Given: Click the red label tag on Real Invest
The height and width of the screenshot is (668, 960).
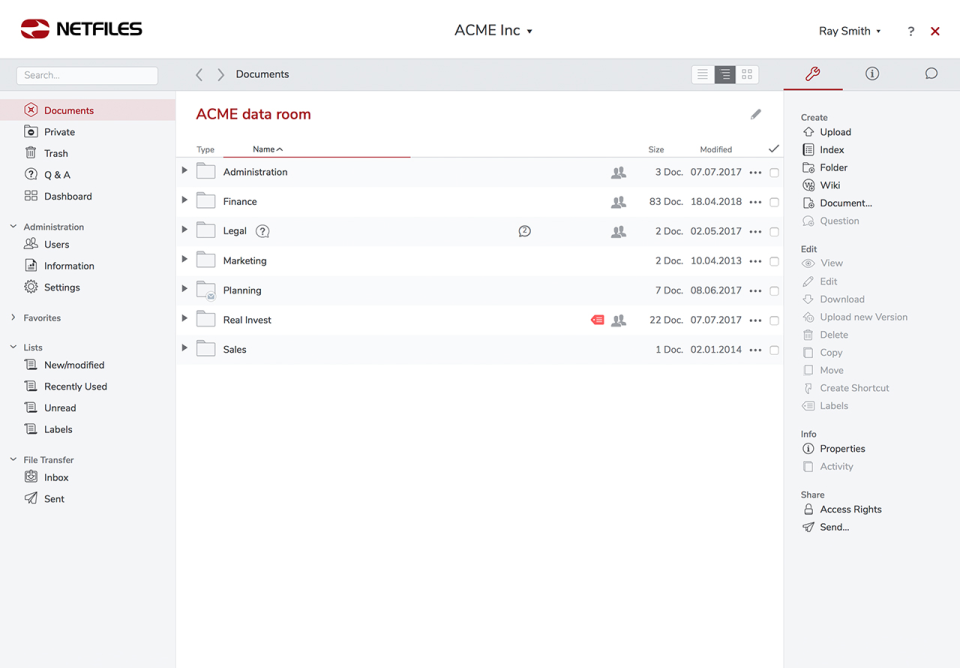Looking at the screenshot, I should coord(597,319).
